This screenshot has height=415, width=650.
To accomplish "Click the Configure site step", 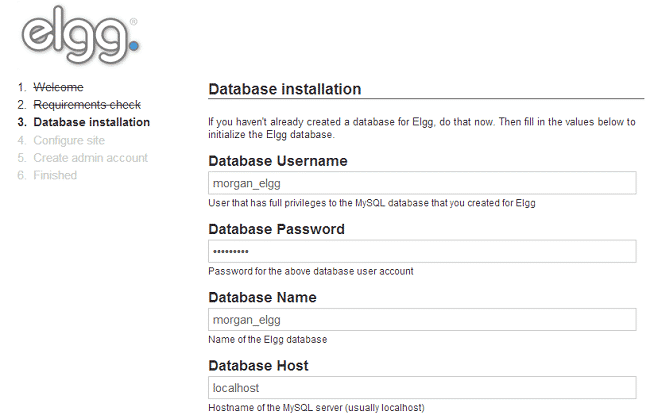I will click(x=68, y=140).
